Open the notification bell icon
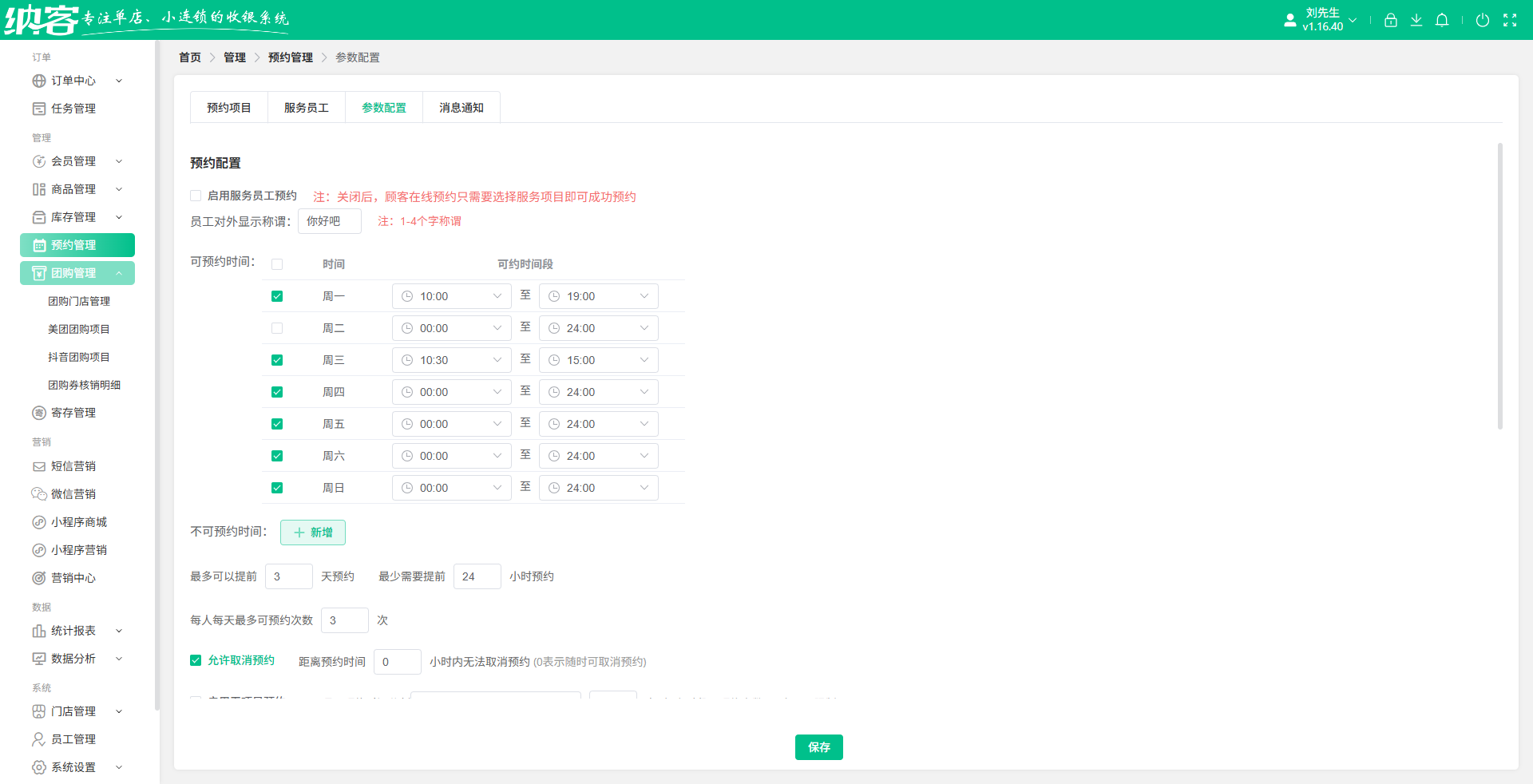1533x784 pixels. tap(1442, 20)
